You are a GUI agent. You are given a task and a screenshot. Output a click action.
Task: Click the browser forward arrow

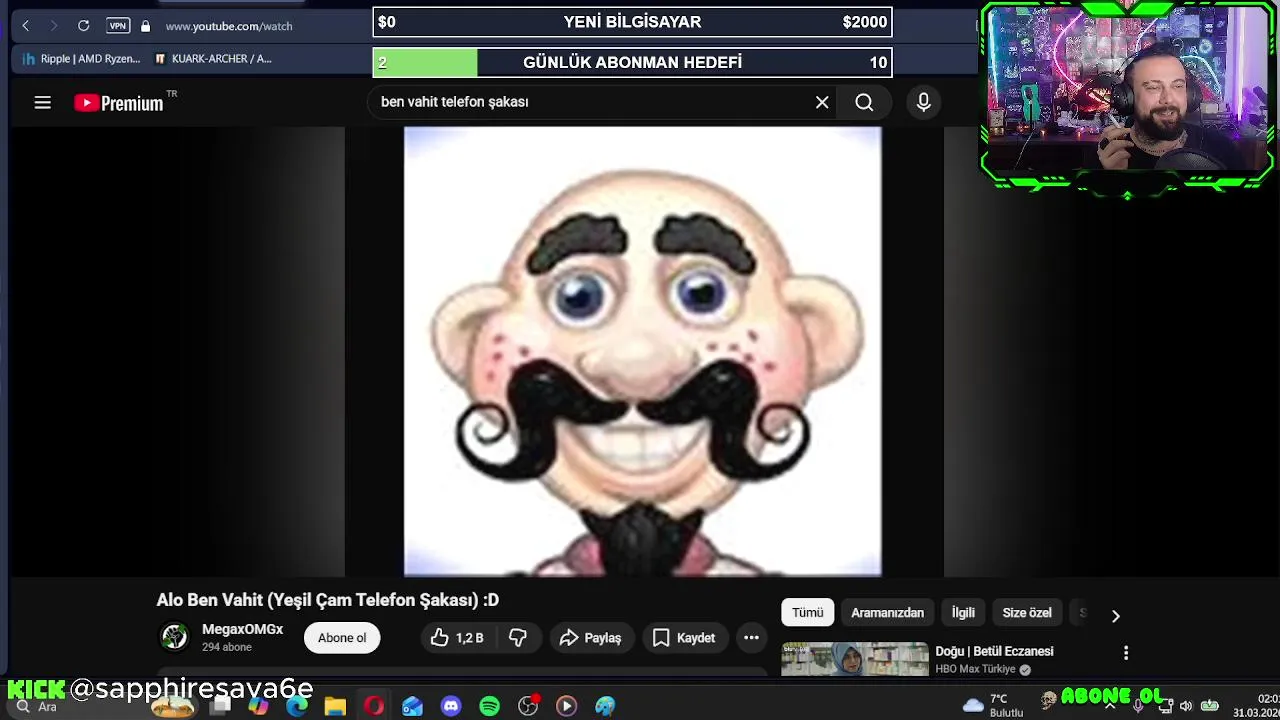(54, 26)
